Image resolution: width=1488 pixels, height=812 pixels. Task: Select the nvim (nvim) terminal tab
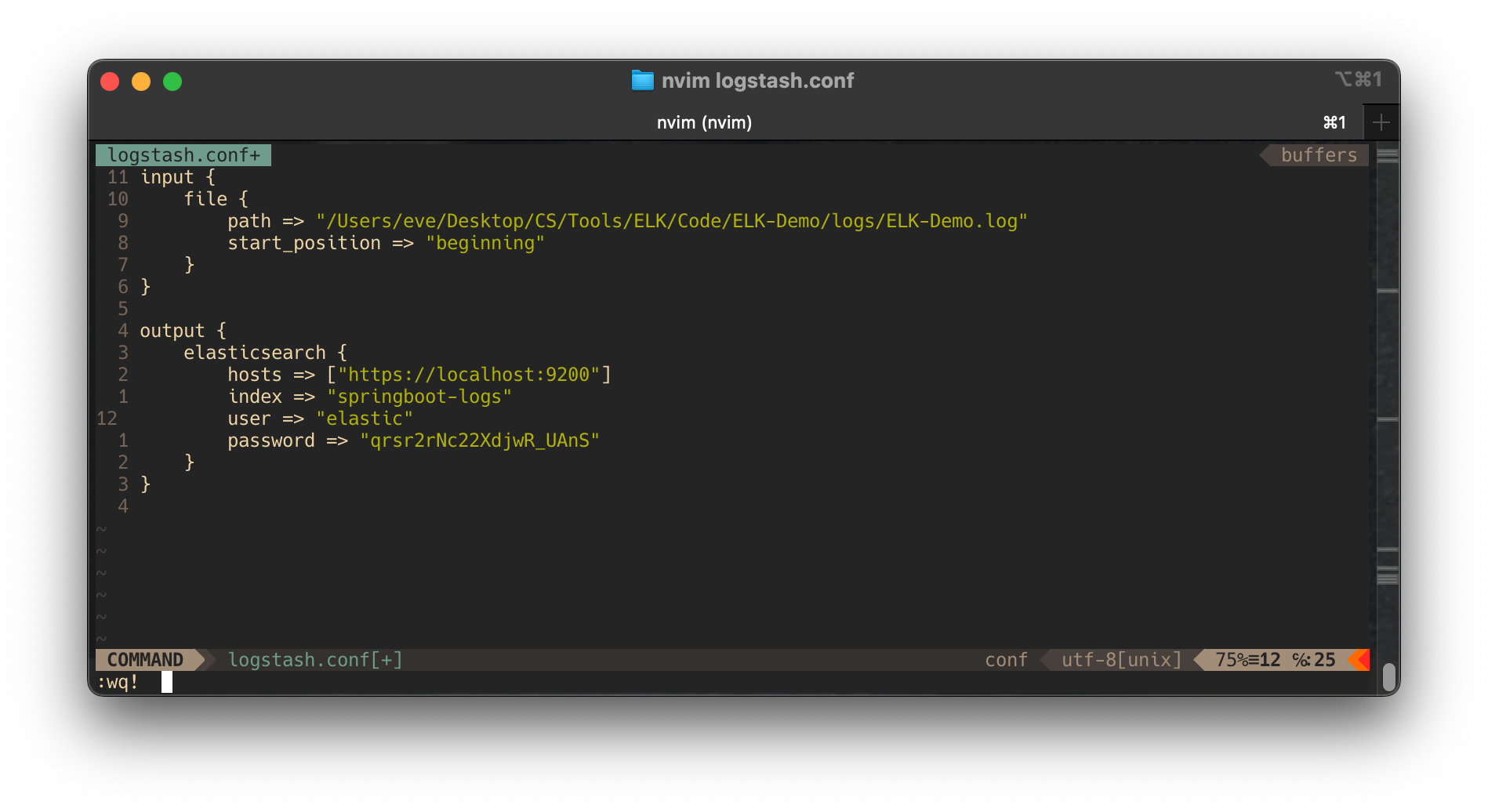tap(703, 122)
